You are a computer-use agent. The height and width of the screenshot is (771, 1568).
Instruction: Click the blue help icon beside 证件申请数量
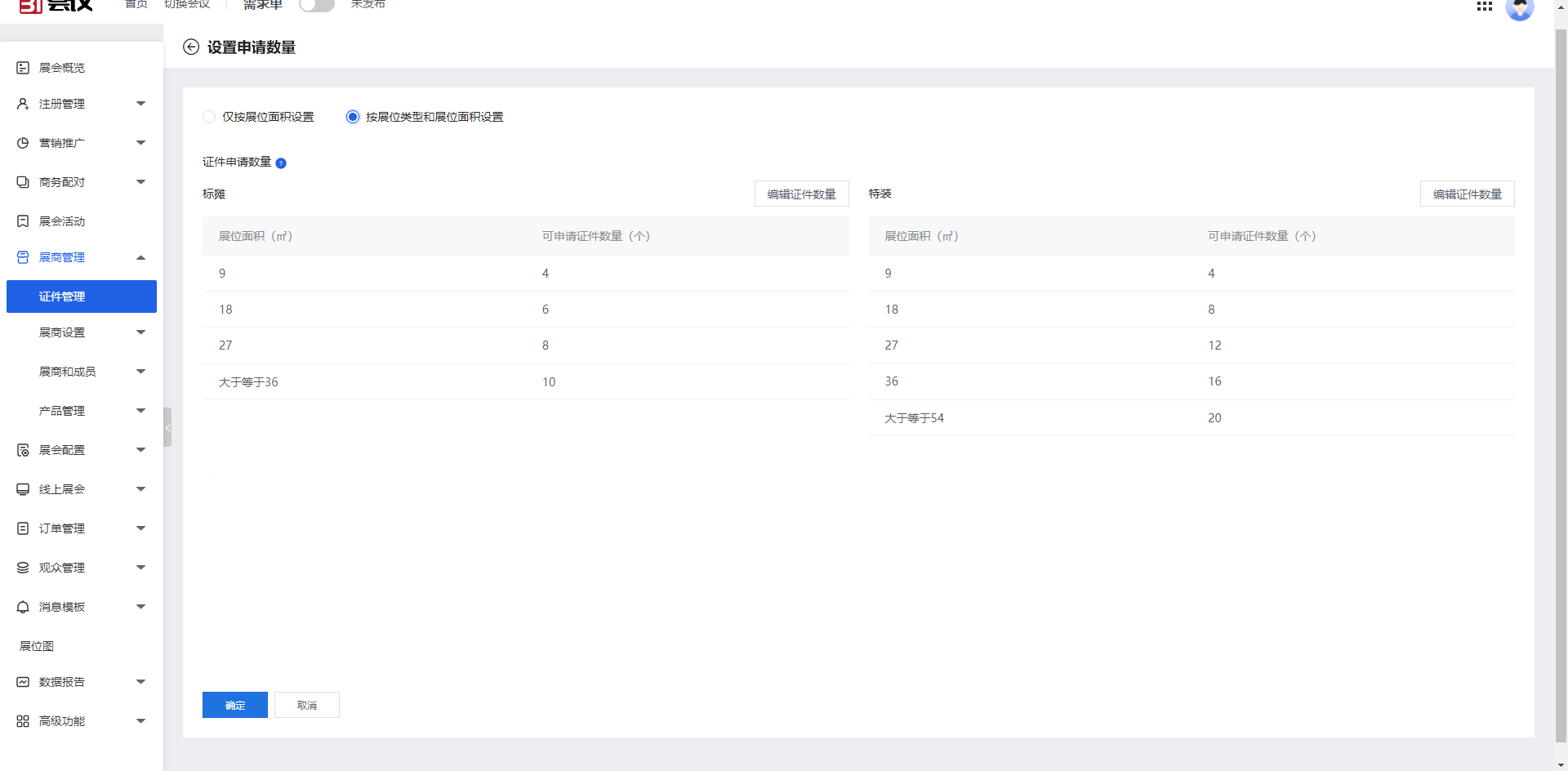point(281,163)
